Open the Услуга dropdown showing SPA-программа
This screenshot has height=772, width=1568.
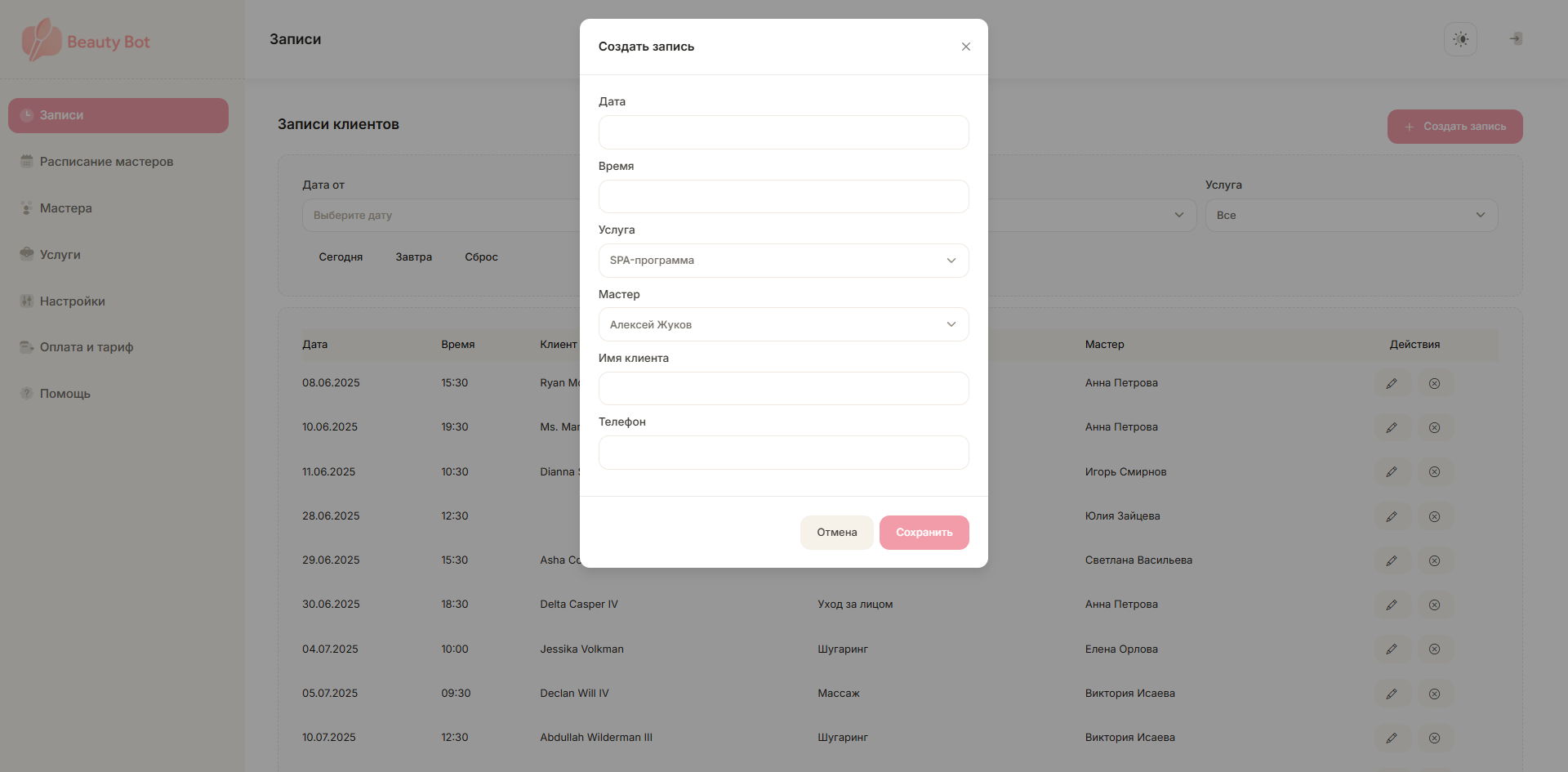click(x=783, y=261)
